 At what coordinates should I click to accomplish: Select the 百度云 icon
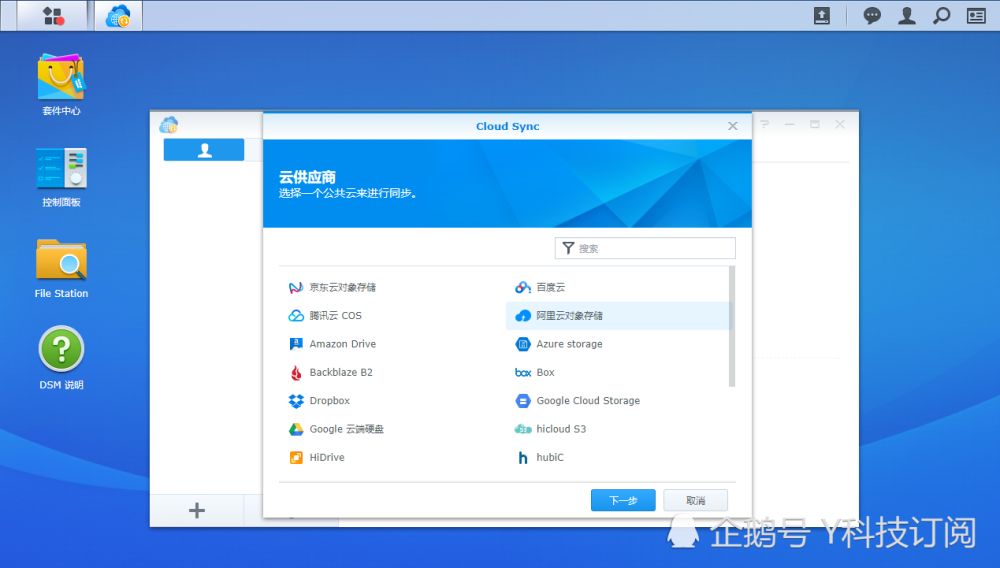[523, 288]
